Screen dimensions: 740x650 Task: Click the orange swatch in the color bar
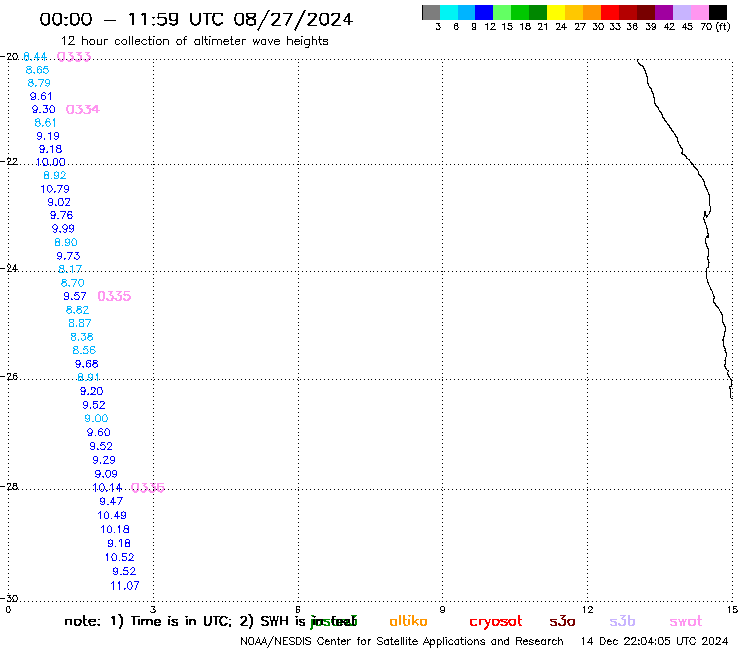(592, 12)
